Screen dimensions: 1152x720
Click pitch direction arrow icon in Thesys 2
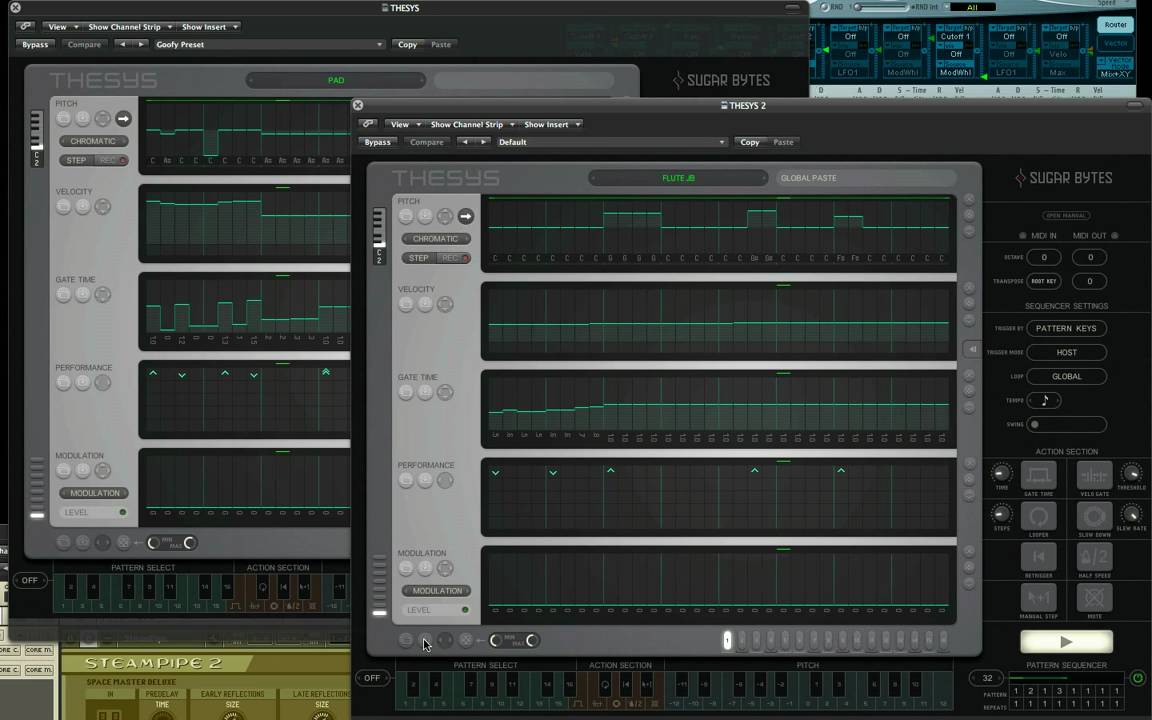(465, 216)
